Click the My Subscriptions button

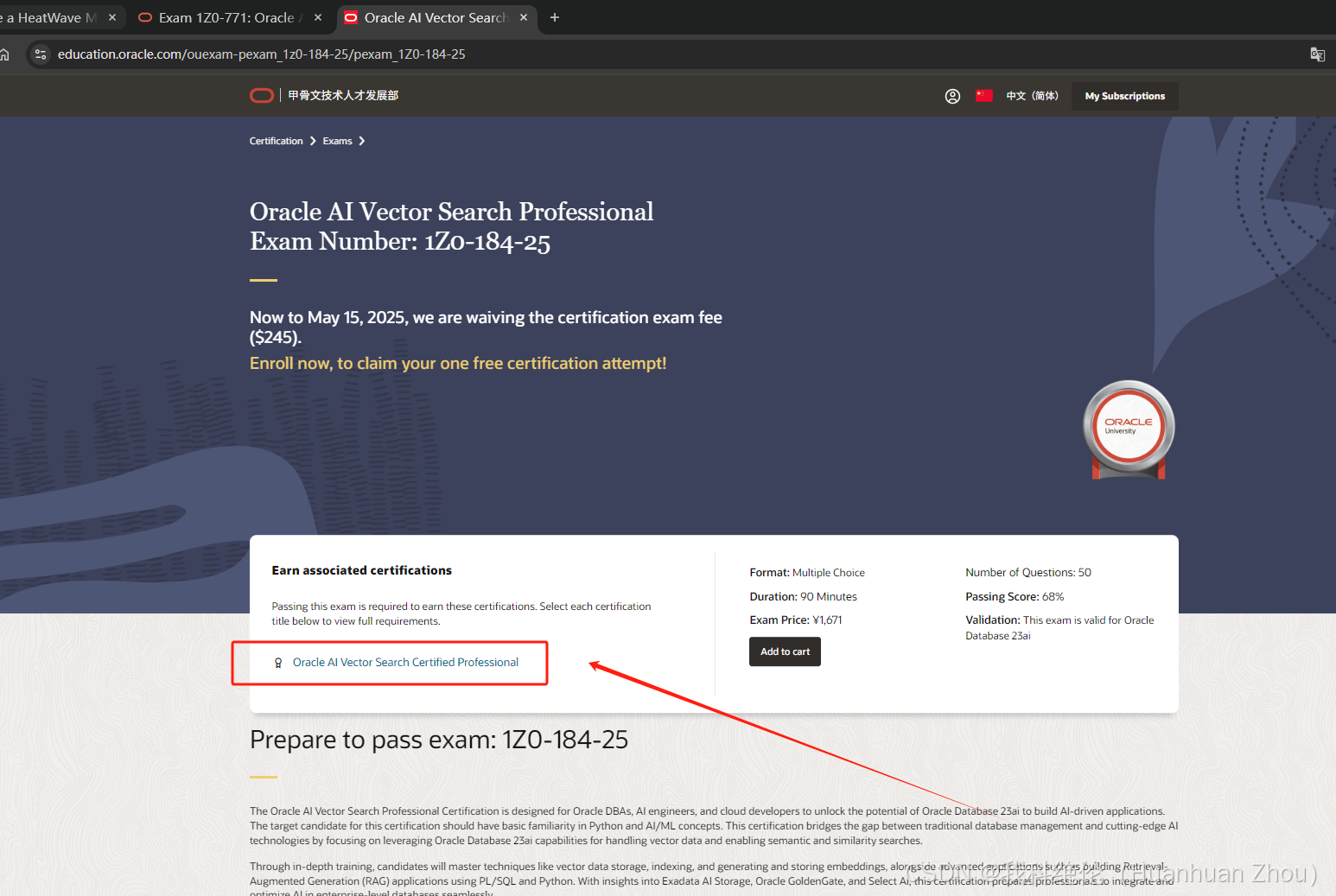pos(1125,96)
